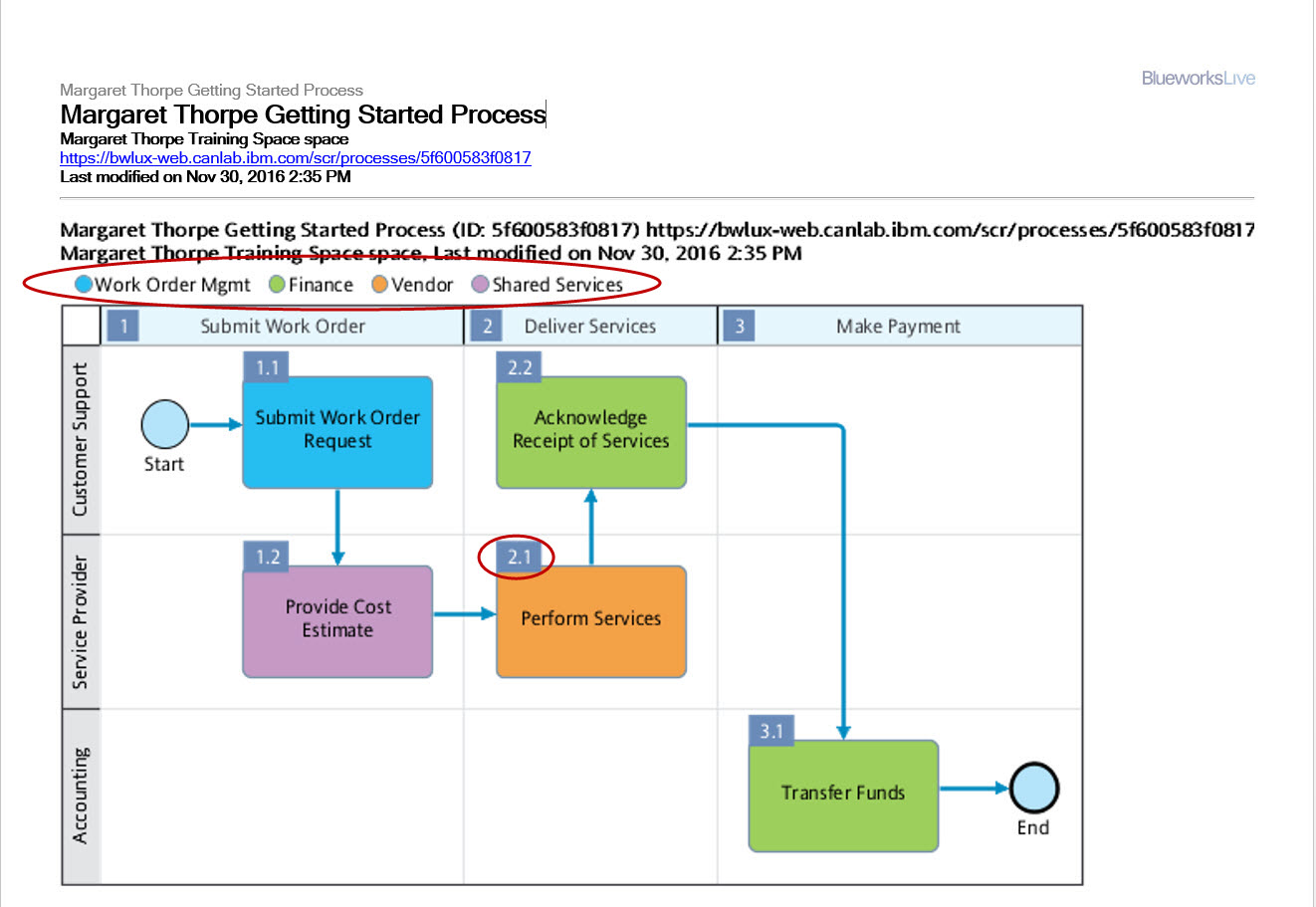1316x907 pixels.
Task: Select the Customer Support swimlane label
Action: [81, 439]
